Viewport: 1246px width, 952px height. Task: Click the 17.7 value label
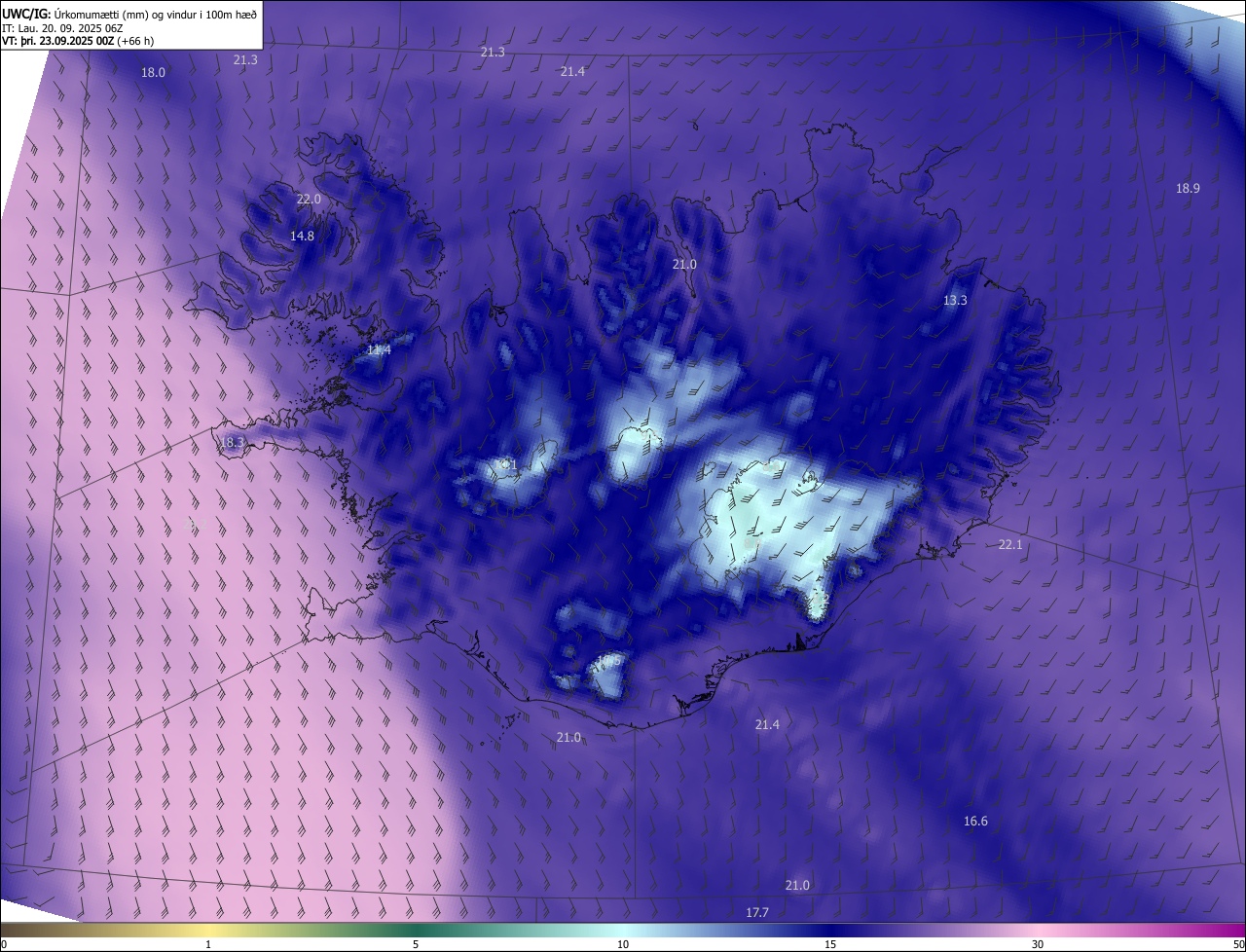(x=757, y=912)
